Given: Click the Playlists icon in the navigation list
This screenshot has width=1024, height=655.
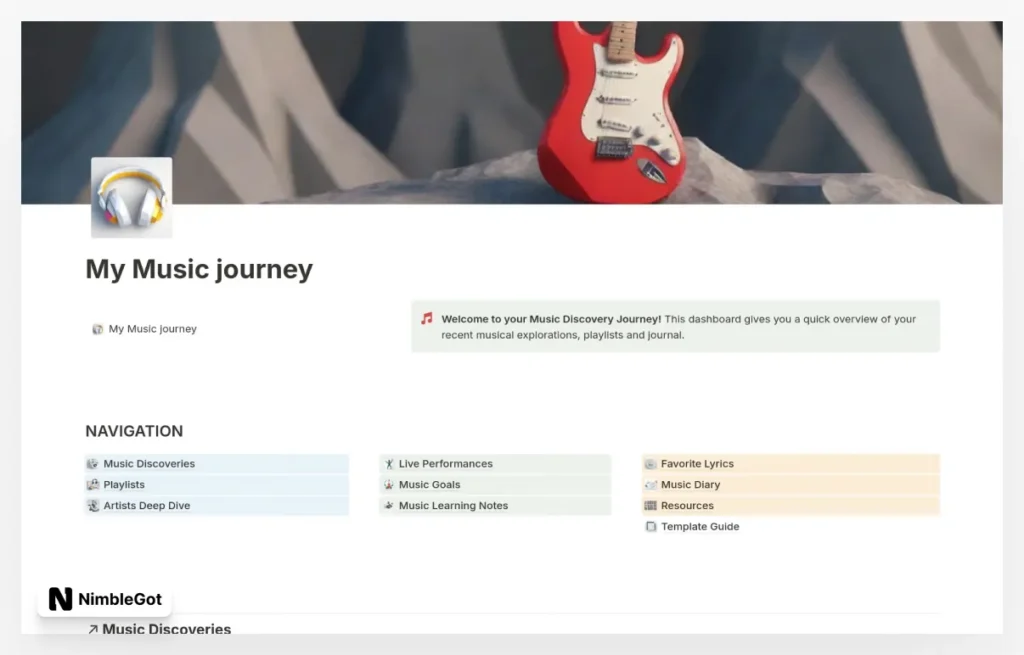Looking at the screenshot, I should (x=93, y=484).
